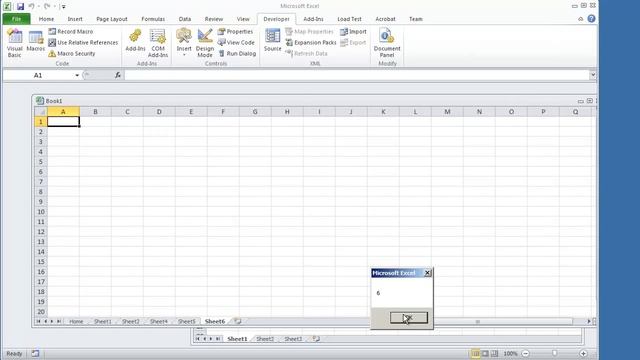Open Excel Help question mark icon

pos(591,19)
